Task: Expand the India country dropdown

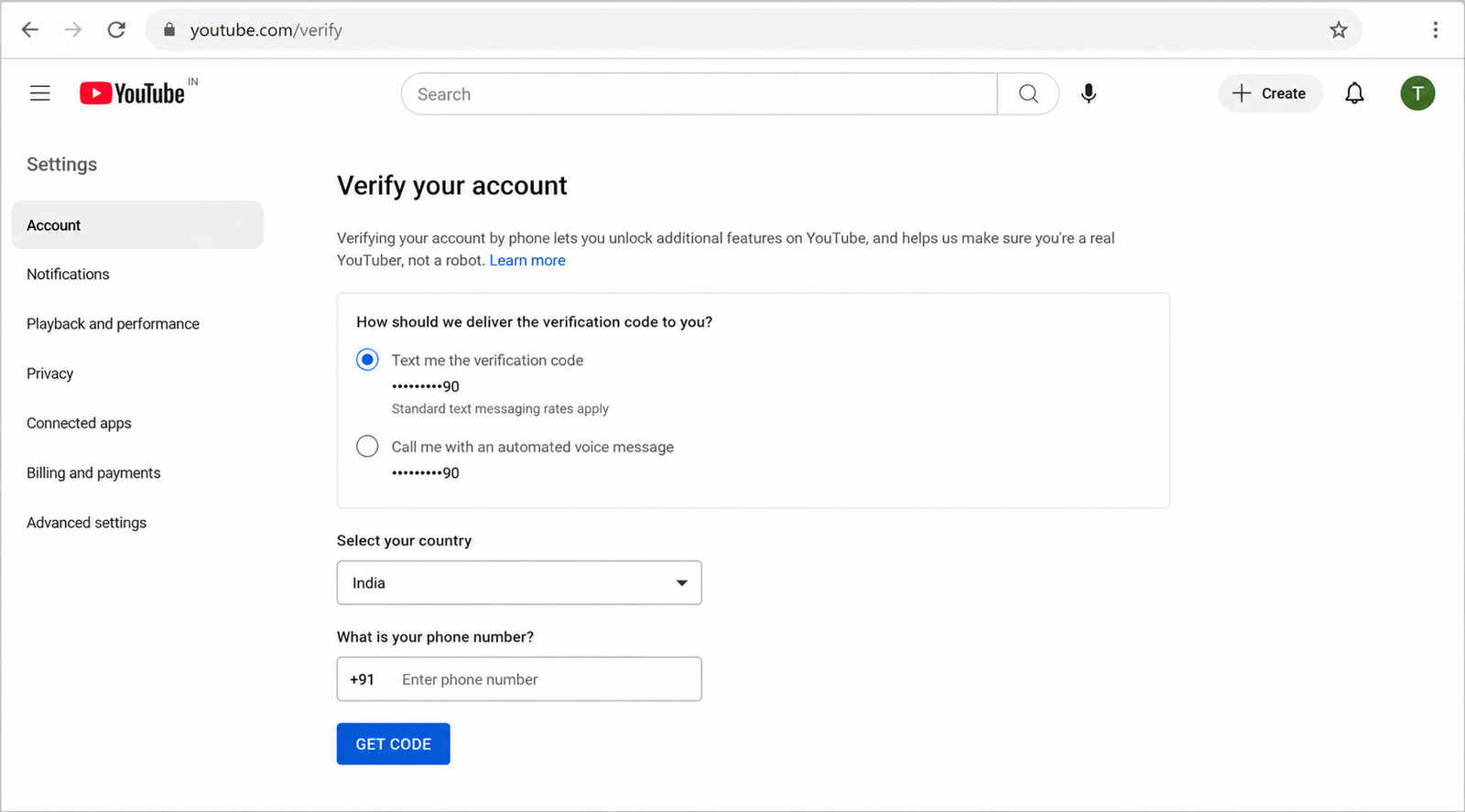Action: 519,583
